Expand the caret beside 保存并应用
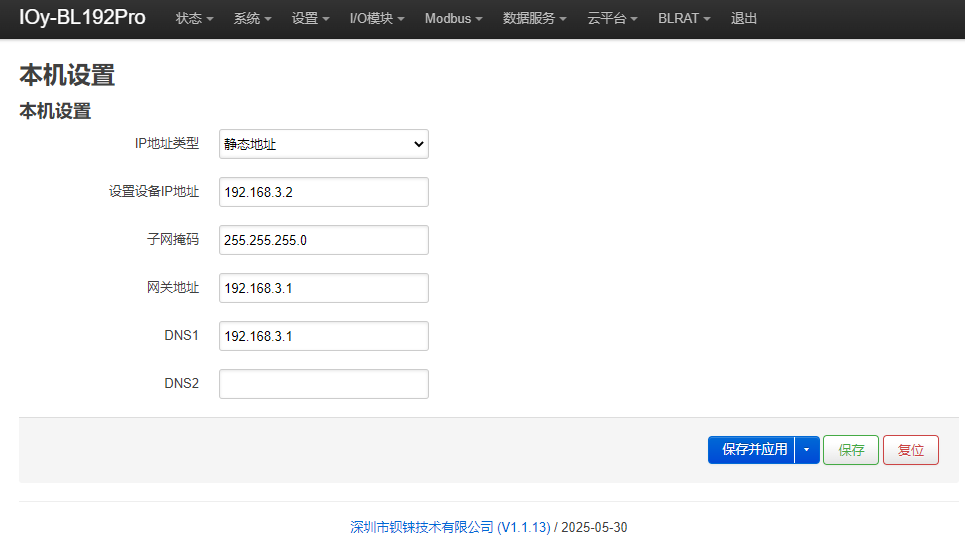This screenshot has width=965, height=542. 807,450
